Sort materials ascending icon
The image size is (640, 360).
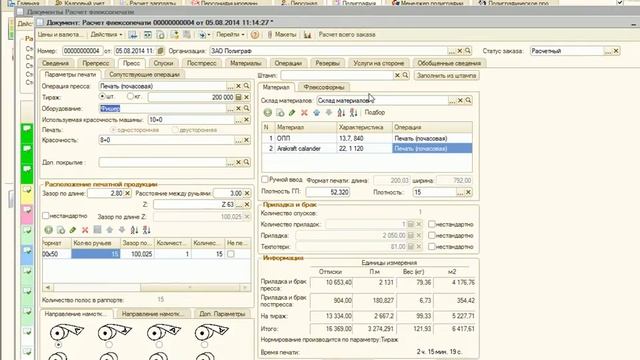(x=341, y=113)
